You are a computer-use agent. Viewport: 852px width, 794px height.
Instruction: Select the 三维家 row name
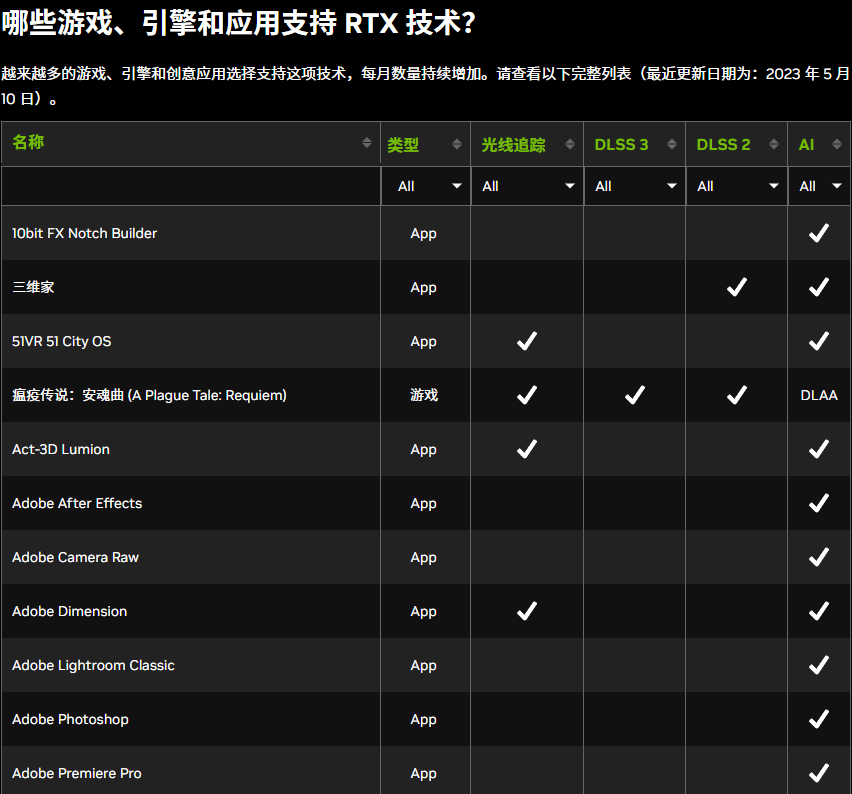tap(33, 287)
